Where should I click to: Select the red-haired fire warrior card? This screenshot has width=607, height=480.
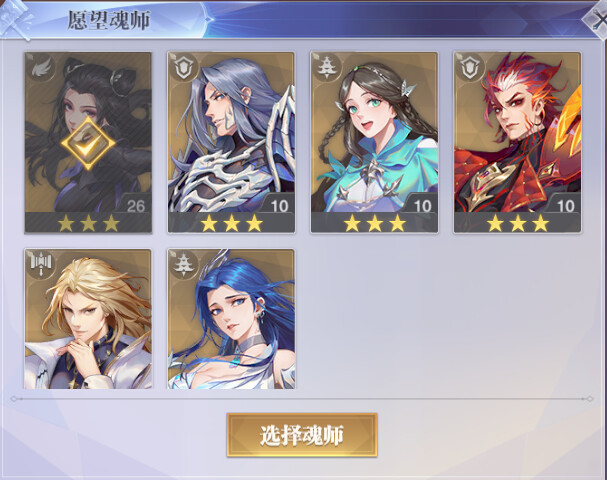[x=518, y=142]
